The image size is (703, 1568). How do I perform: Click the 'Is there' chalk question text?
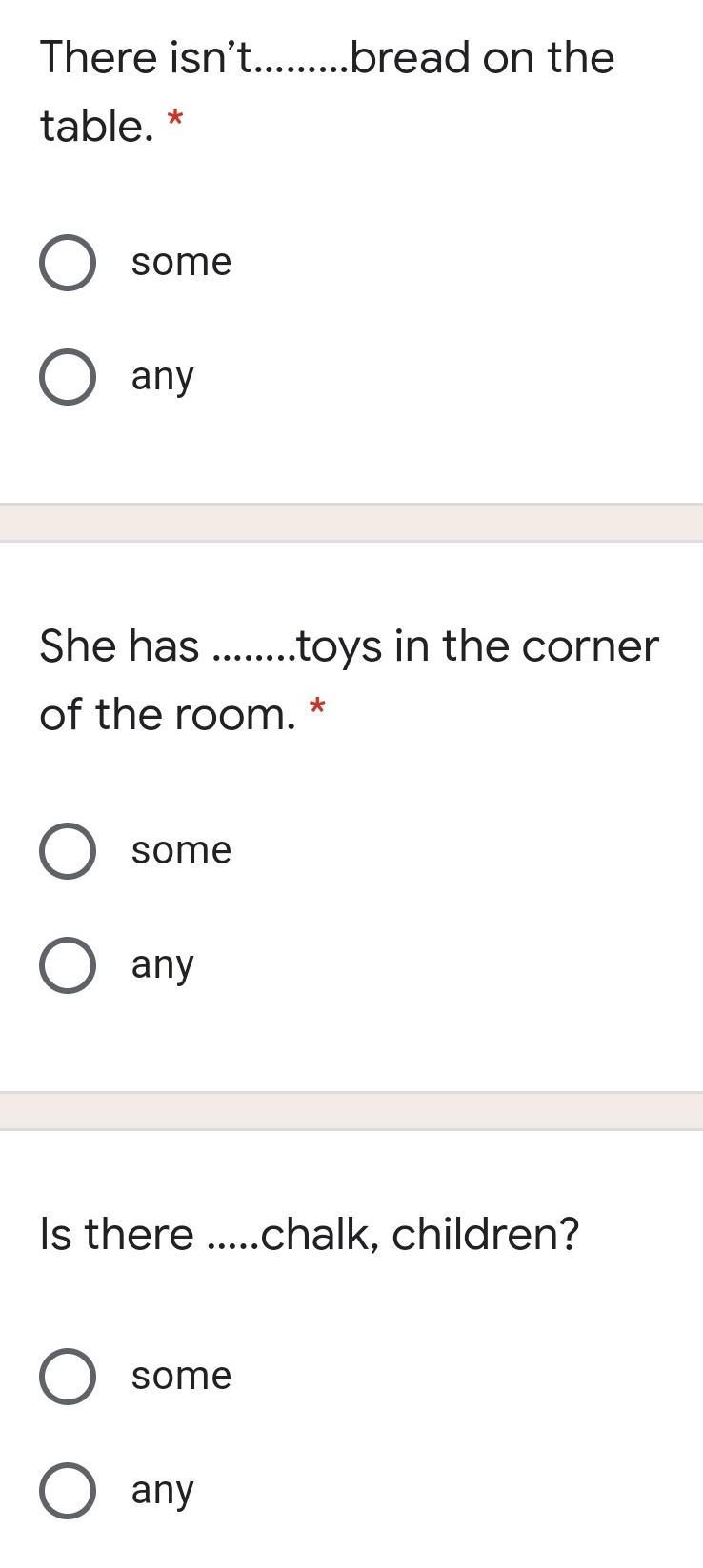(116, 1236)
